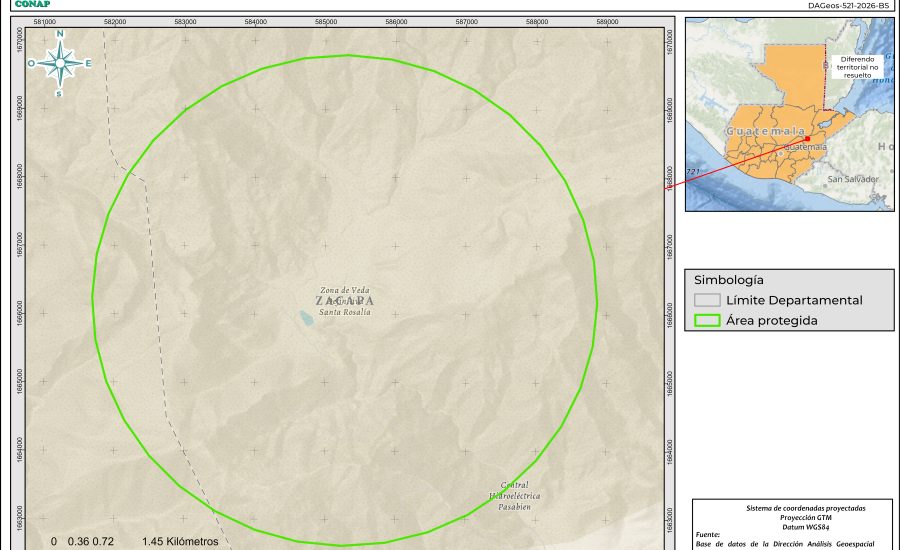Click the compass rose north arrow
Image resolution: width=900 pixels, height=550 pixels.
[x=60, y=62]
